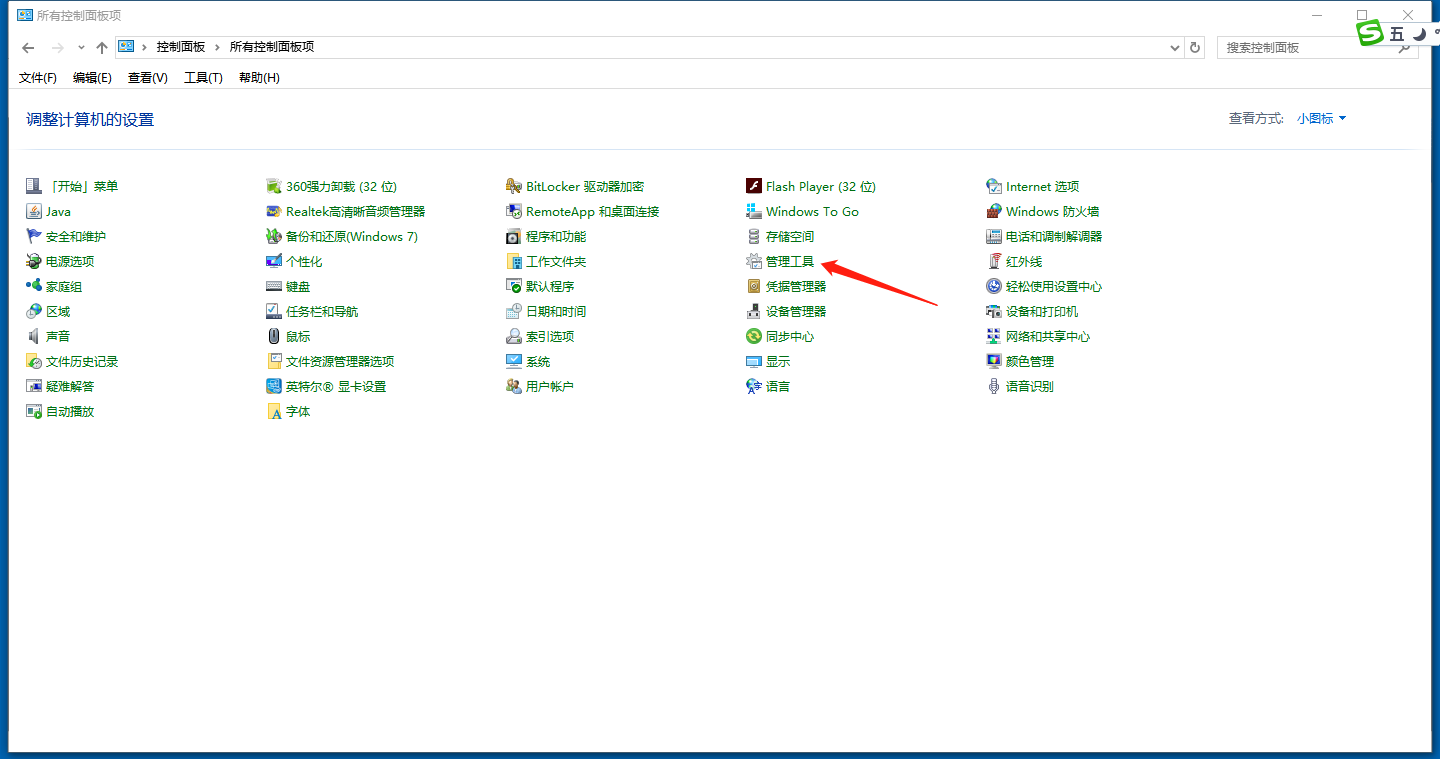Viewport: 1440px width, 759px height.
Task: Click the 同步中心 green sync icon
Action: tap(754, 336)
